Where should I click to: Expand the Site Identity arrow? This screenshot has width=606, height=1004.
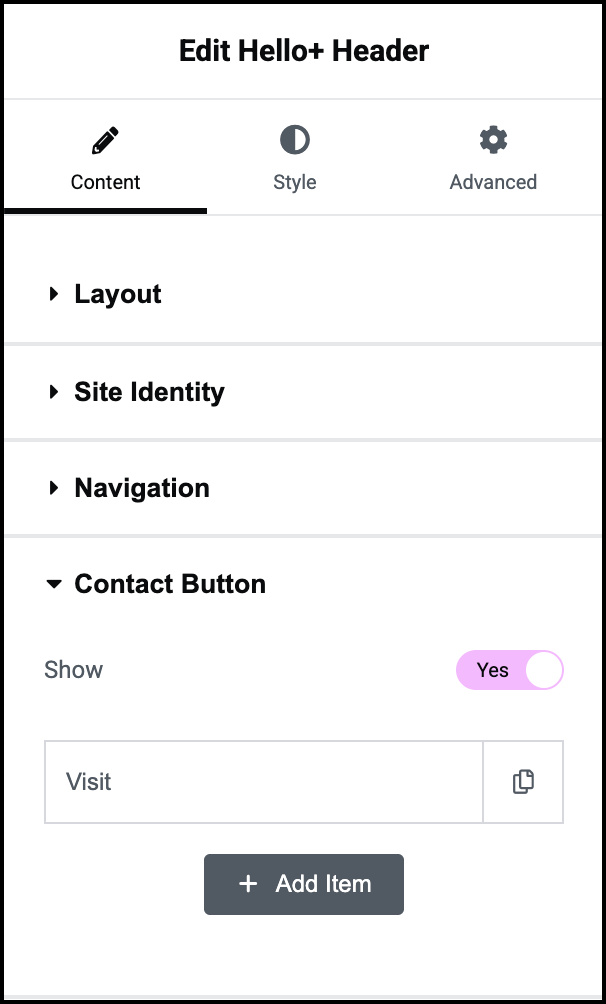[x=54, y=392]
